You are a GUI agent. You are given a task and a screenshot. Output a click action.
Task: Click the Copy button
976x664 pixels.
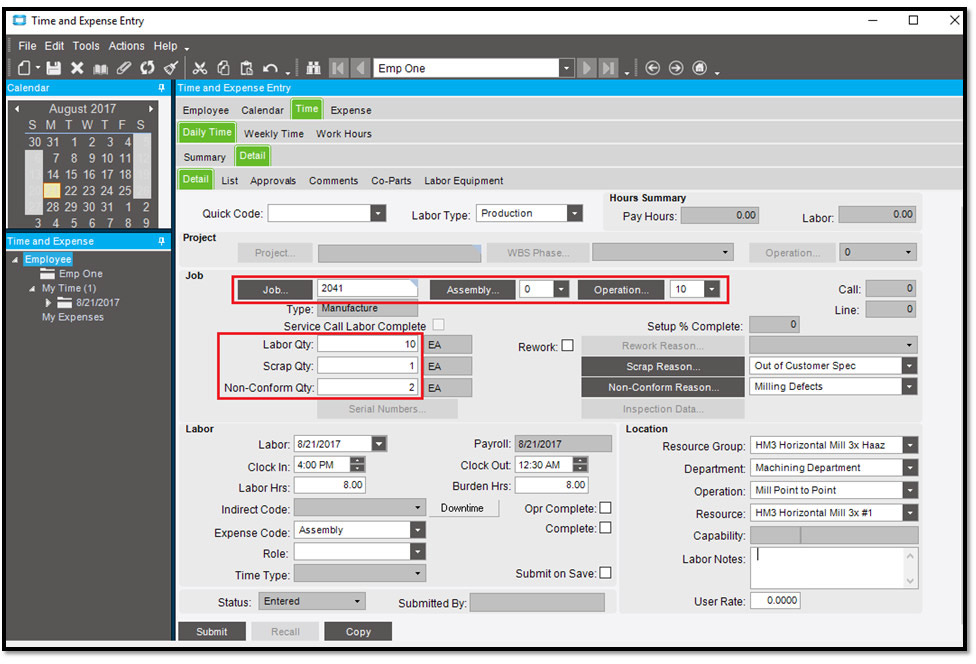(358, 631)
